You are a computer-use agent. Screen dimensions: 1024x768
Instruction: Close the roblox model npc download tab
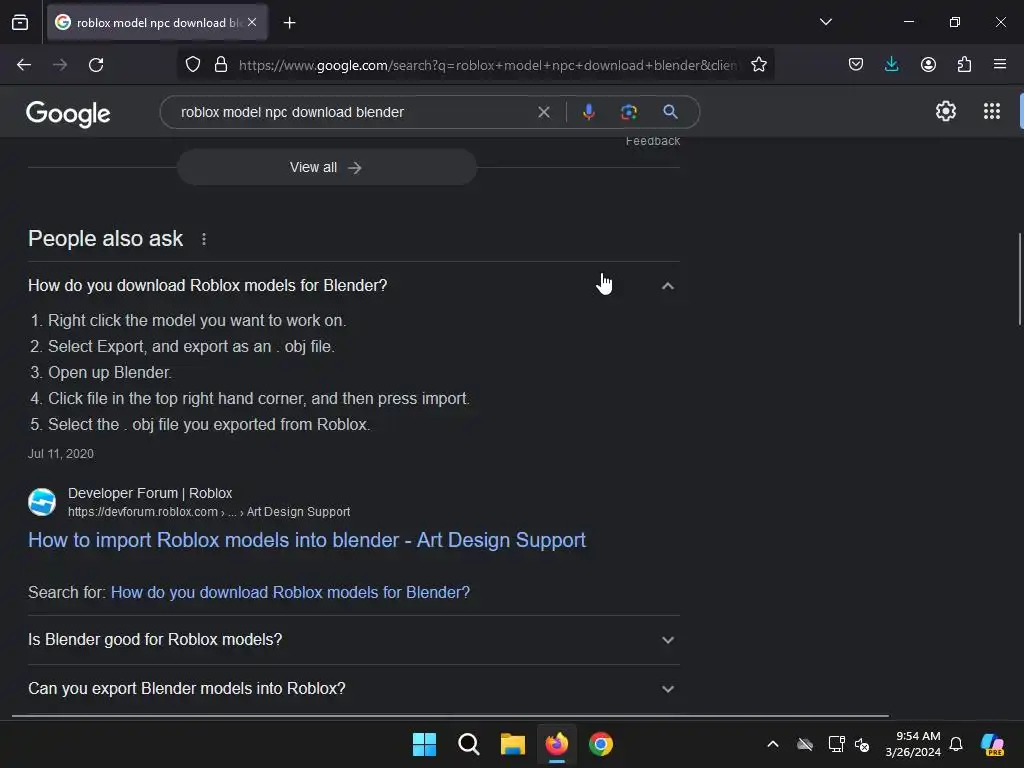tap(252, 22)
